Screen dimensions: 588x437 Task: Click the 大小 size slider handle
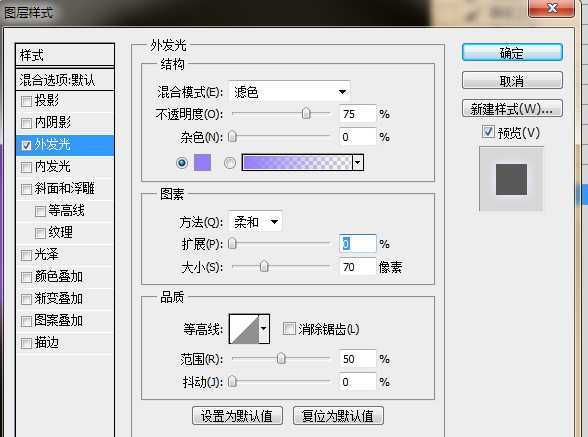[x=264, y=266]
